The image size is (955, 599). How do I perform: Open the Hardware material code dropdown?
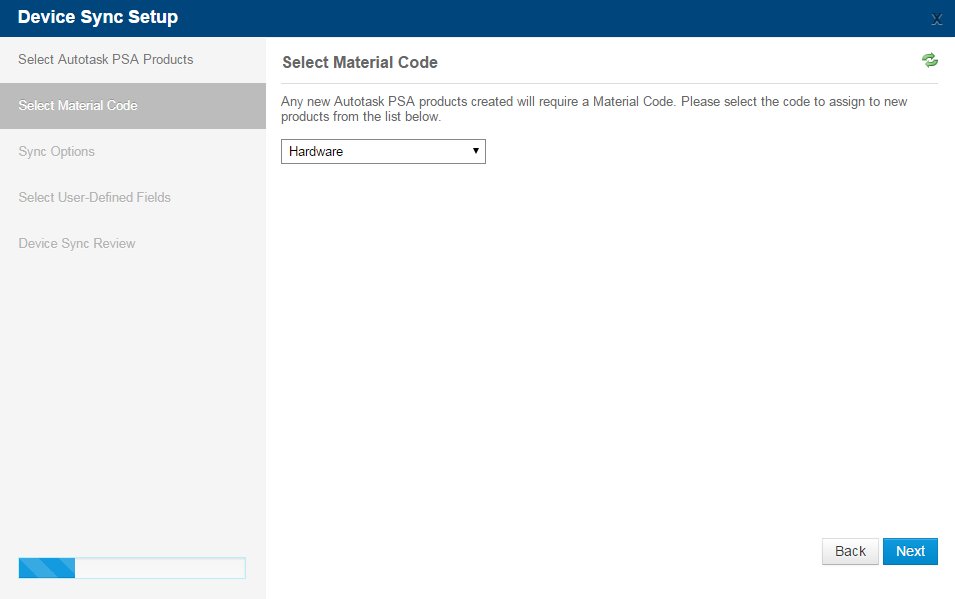(383, 151)
